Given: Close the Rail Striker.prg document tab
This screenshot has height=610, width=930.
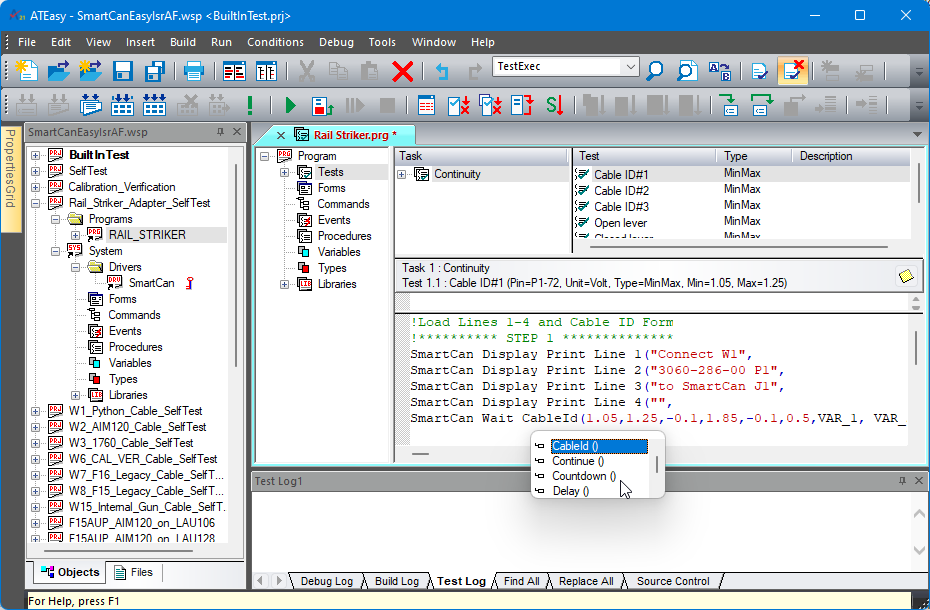Looking at the screenshot, I should pos(281,135).
